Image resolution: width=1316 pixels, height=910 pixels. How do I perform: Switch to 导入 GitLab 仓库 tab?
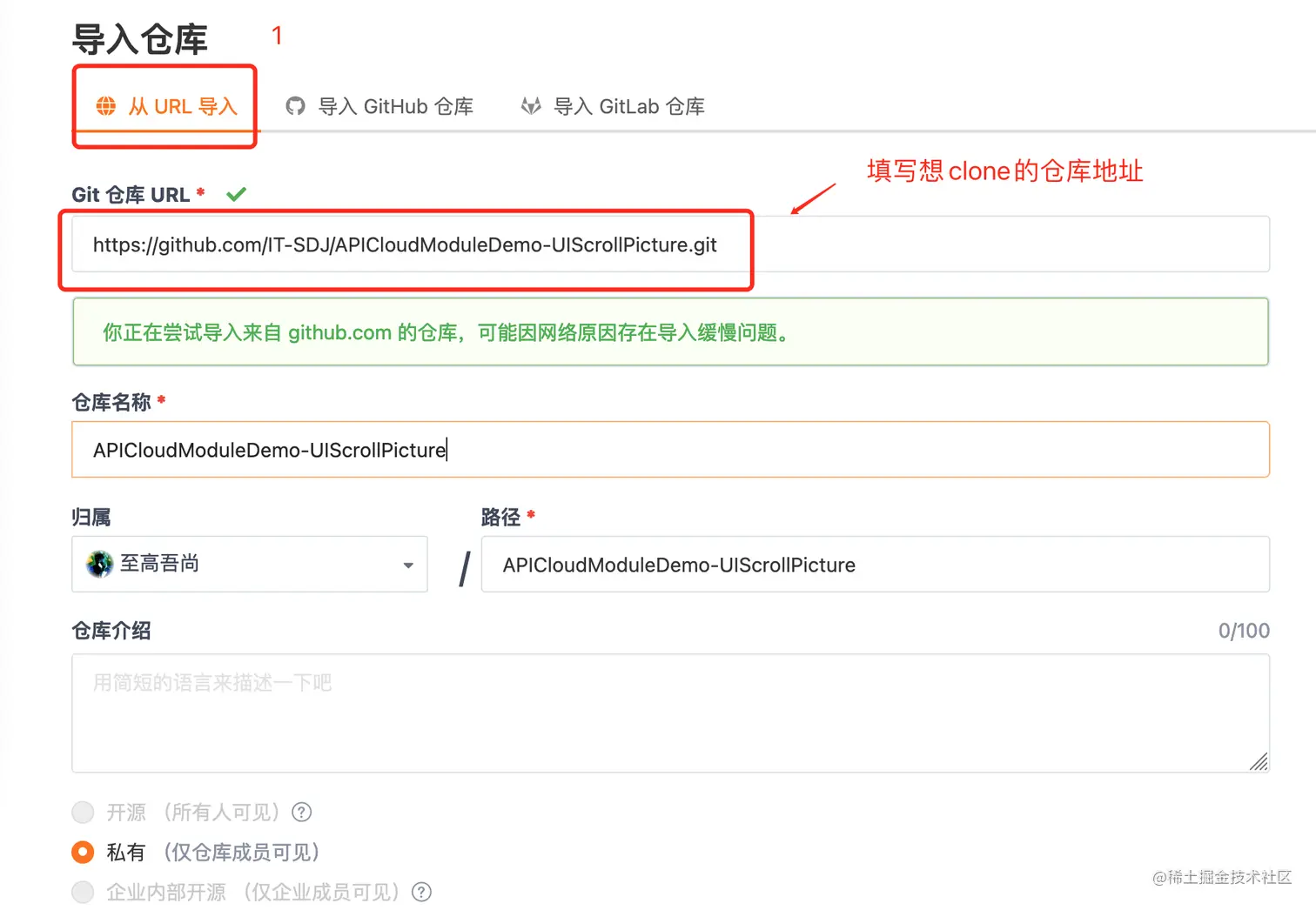click(x=613, y=107)
